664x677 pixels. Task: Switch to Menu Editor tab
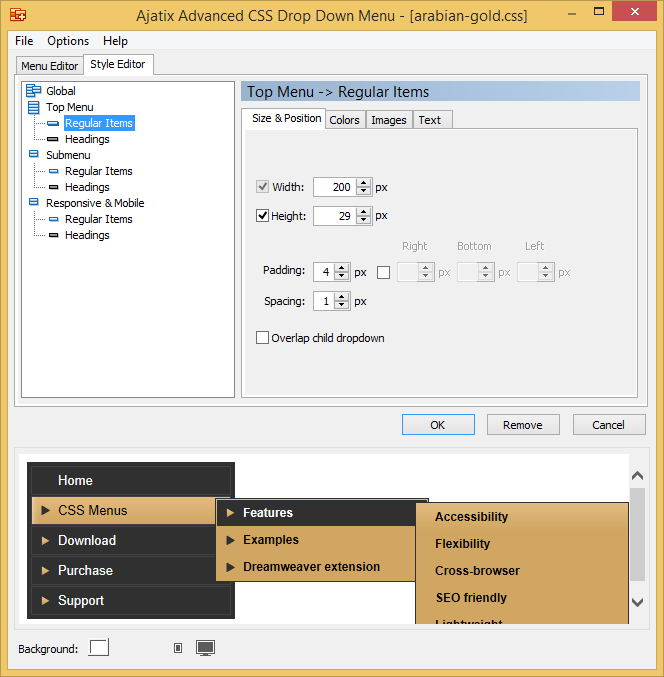[x=50, y=66]
